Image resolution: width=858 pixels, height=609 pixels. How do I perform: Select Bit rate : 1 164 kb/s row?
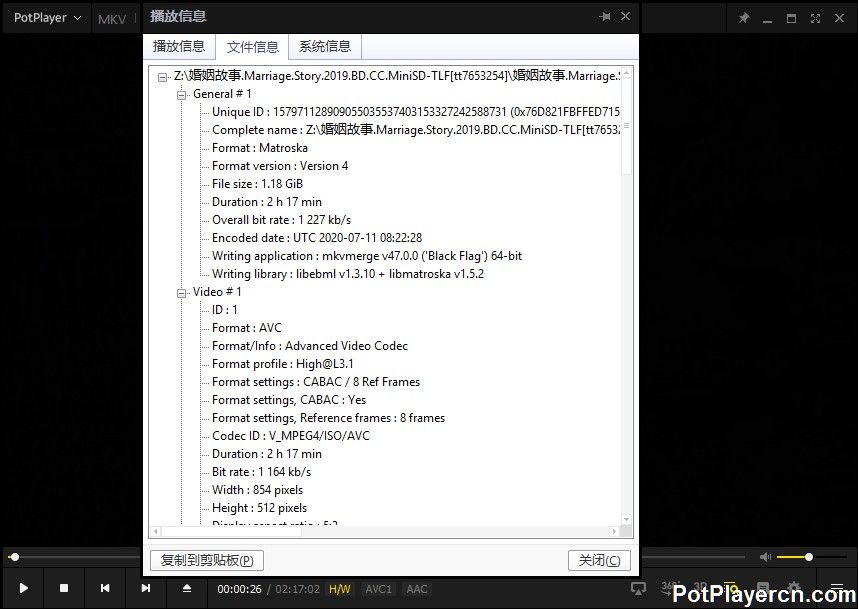[262, 472]
